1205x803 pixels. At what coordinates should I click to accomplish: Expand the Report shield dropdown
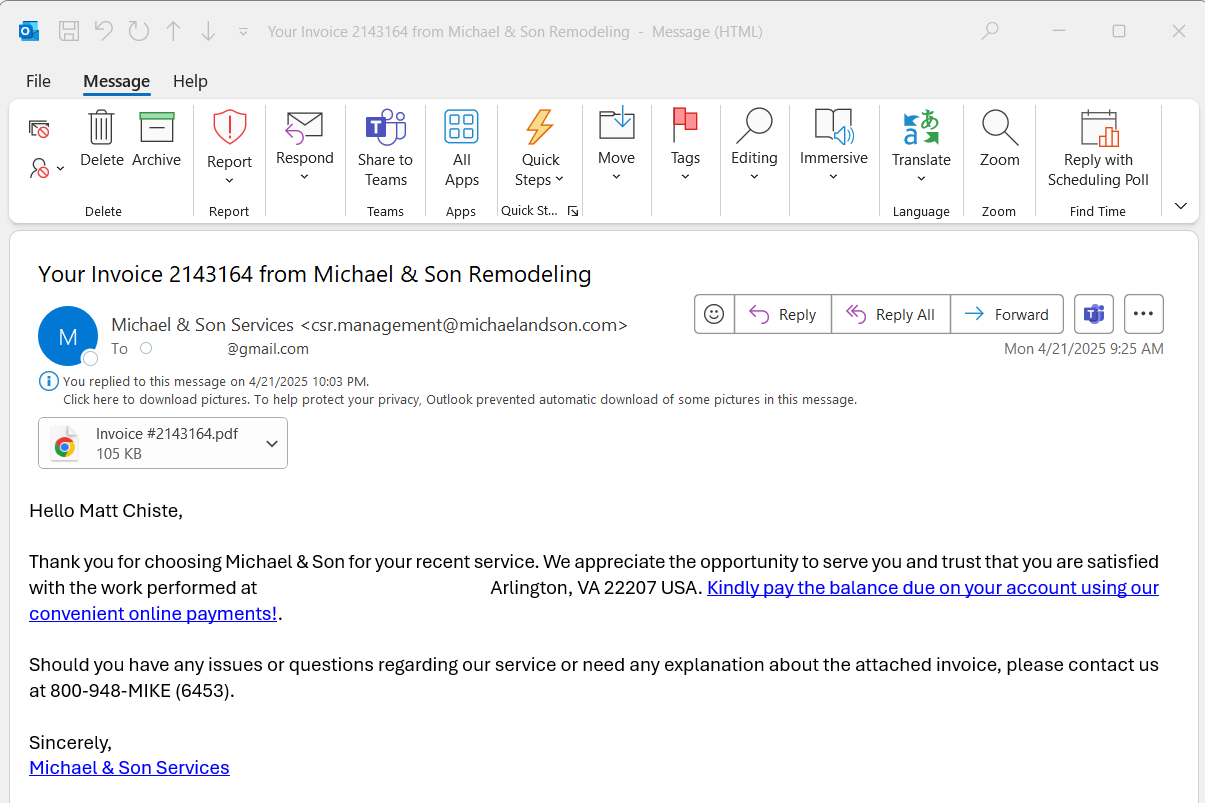click(x=229, y=180)
